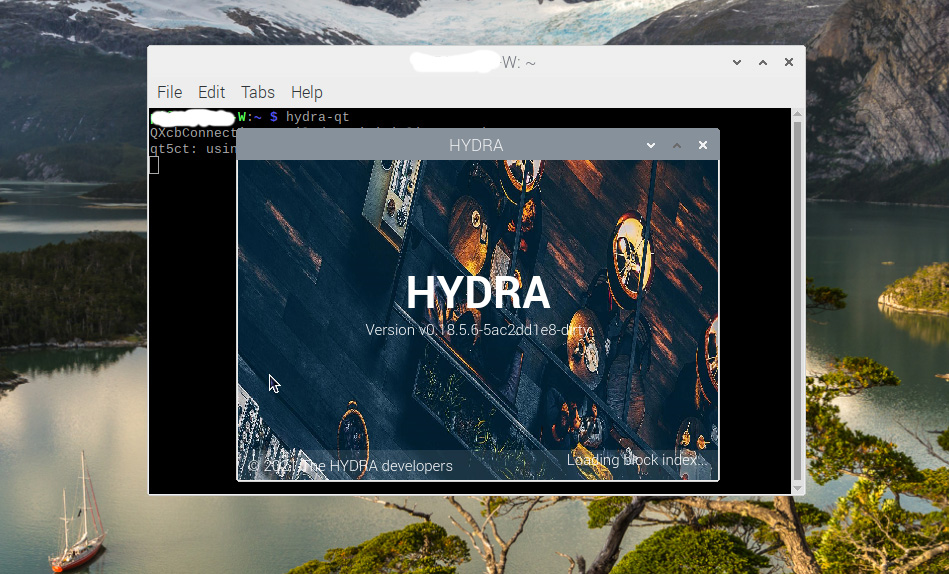Close the HYDRA splash window
This screenshot has width=949, height=574.
(x=703, y=145)
